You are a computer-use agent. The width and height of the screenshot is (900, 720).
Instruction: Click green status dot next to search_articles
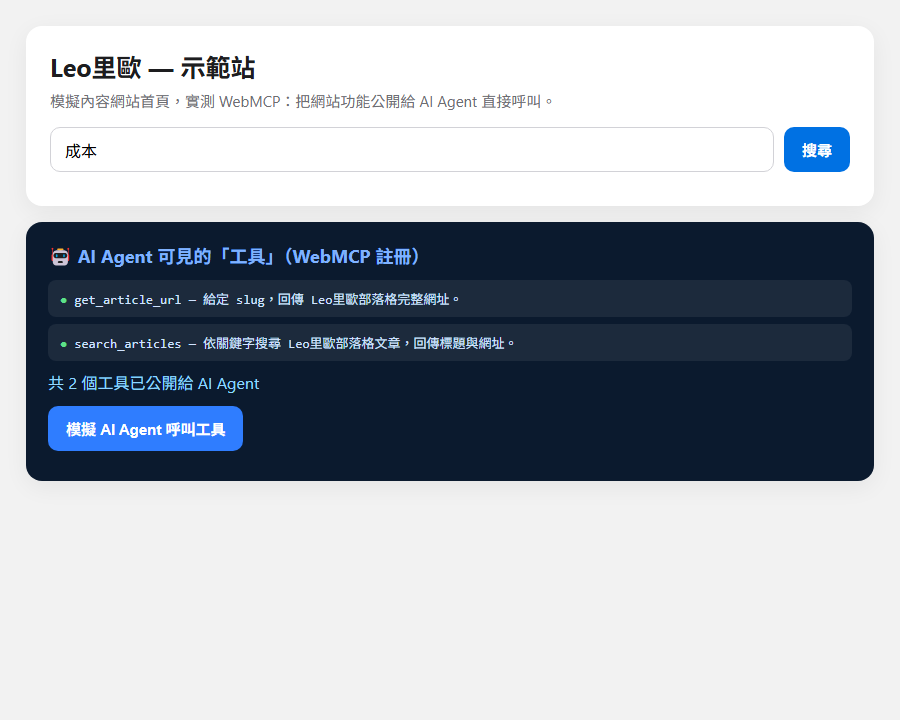[x=64, y=344]
